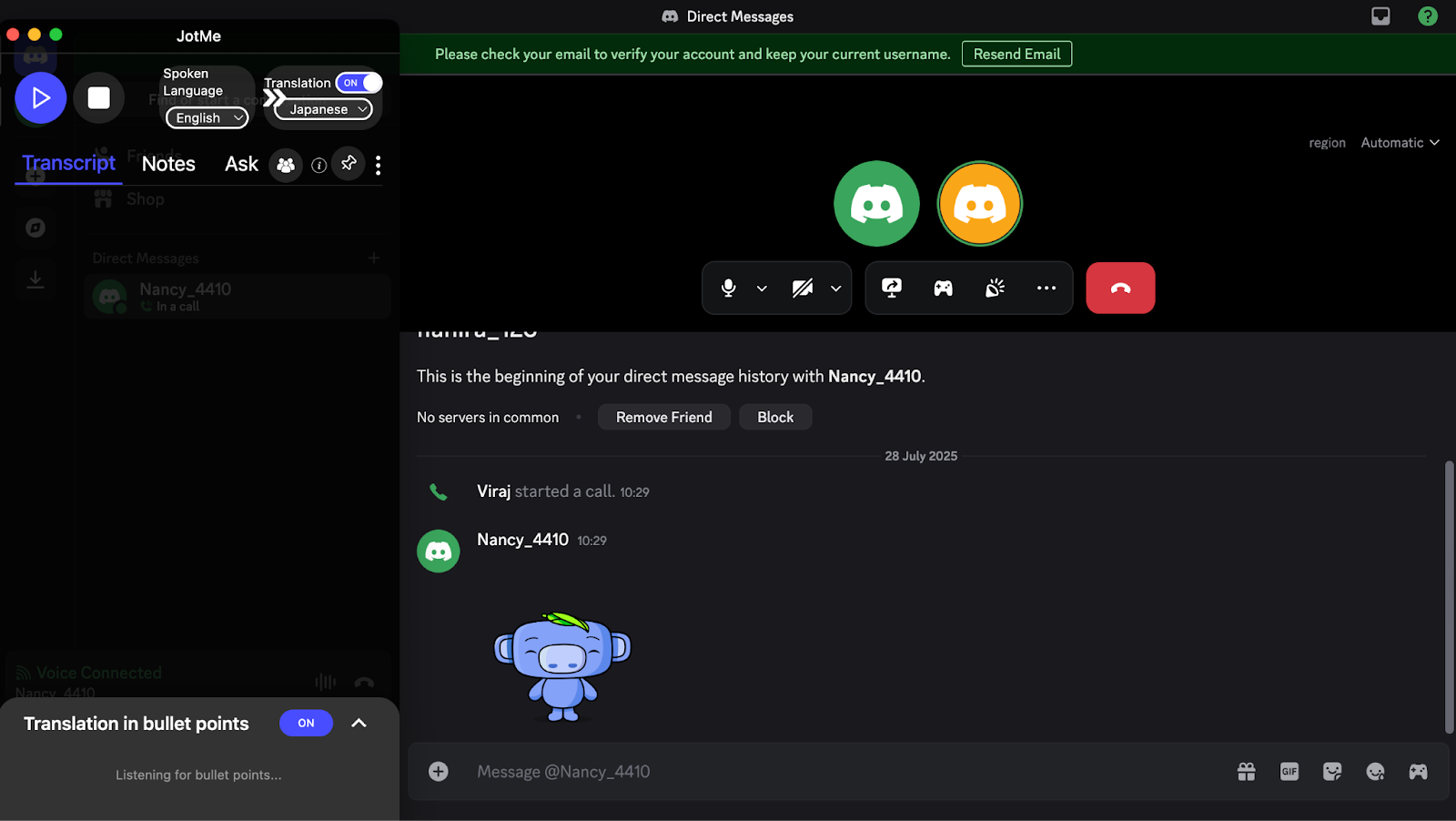Click Remove Friend button
Image resolution: width=1456 pixels, height=821 pixels.
coord(664,417)
